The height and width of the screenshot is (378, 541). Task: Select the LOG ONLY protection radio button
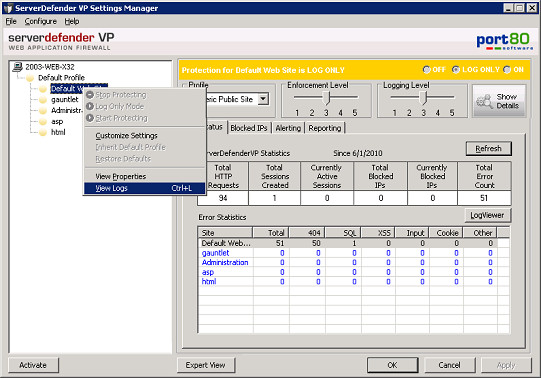tap(456, 70)
